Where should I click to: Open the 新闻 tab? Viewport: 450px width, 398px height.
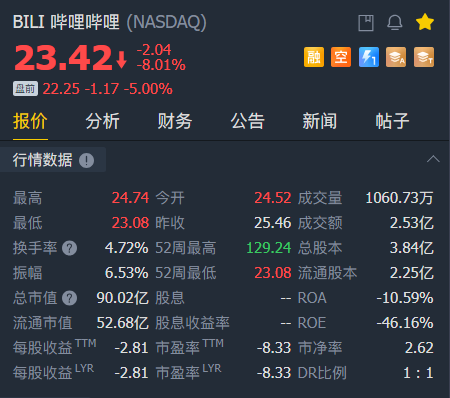coord(320,121)
